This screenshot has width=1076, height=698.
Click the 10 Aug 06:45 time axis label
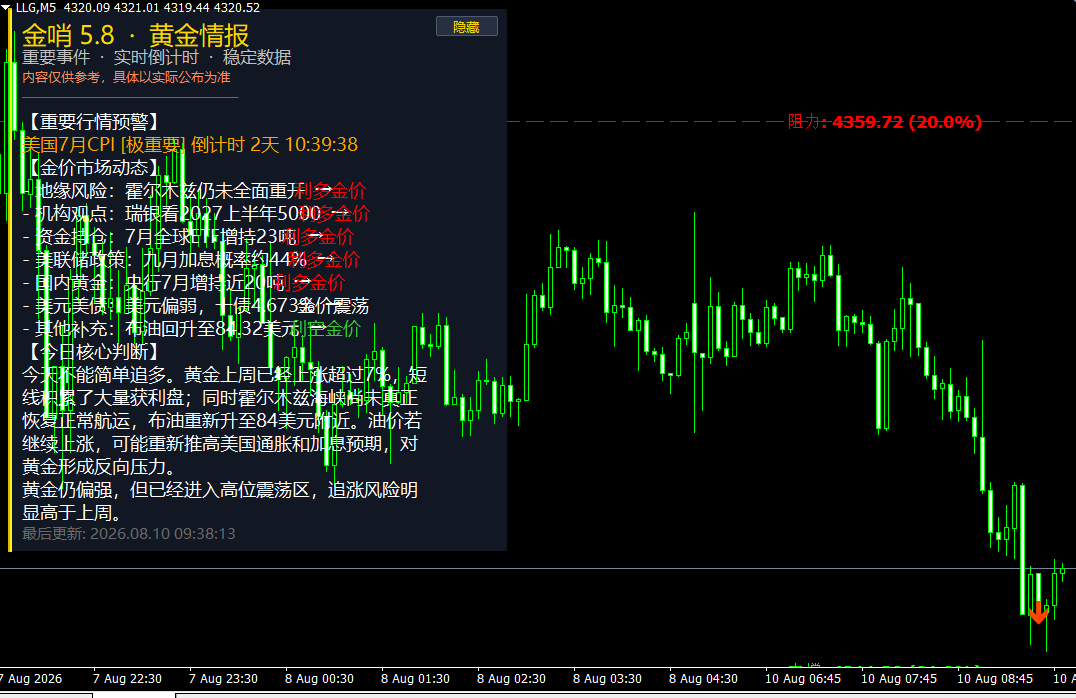(x=804, y=679)
